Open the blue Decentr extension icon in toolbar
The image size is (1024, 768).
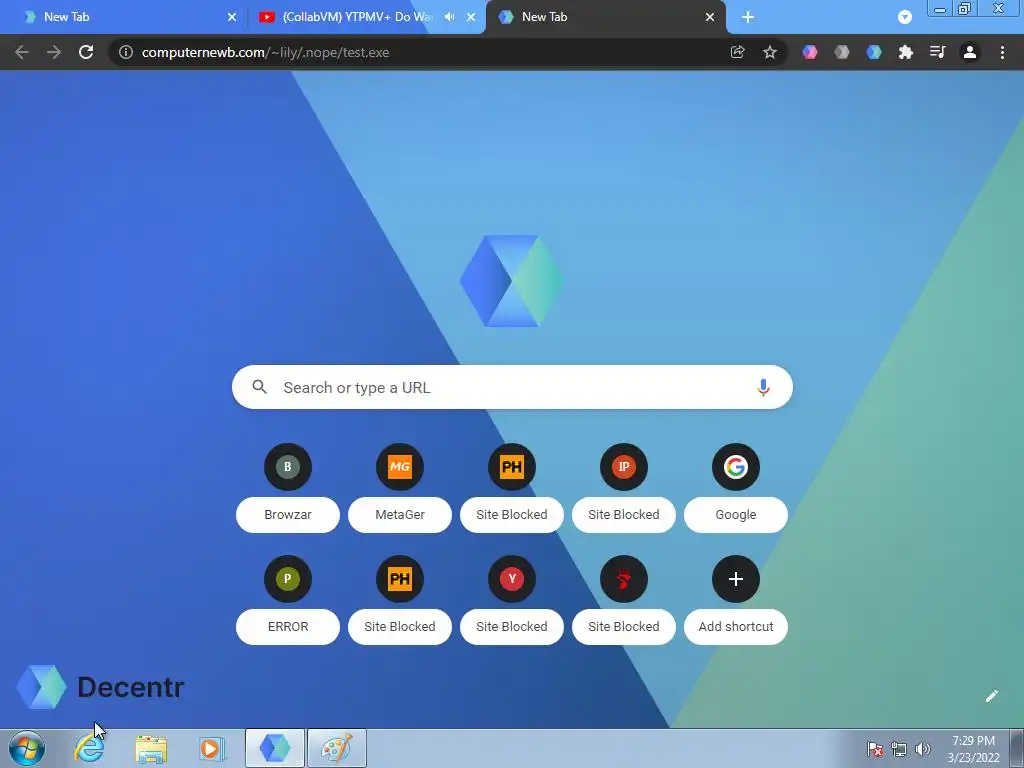(x=874, y=52)
